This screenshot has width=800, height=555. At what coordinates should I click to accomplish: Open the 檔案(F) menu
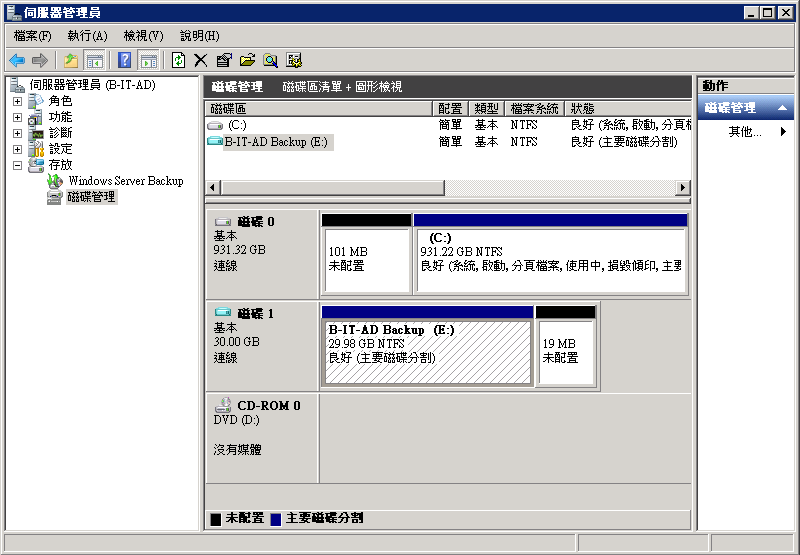point(33,36)
